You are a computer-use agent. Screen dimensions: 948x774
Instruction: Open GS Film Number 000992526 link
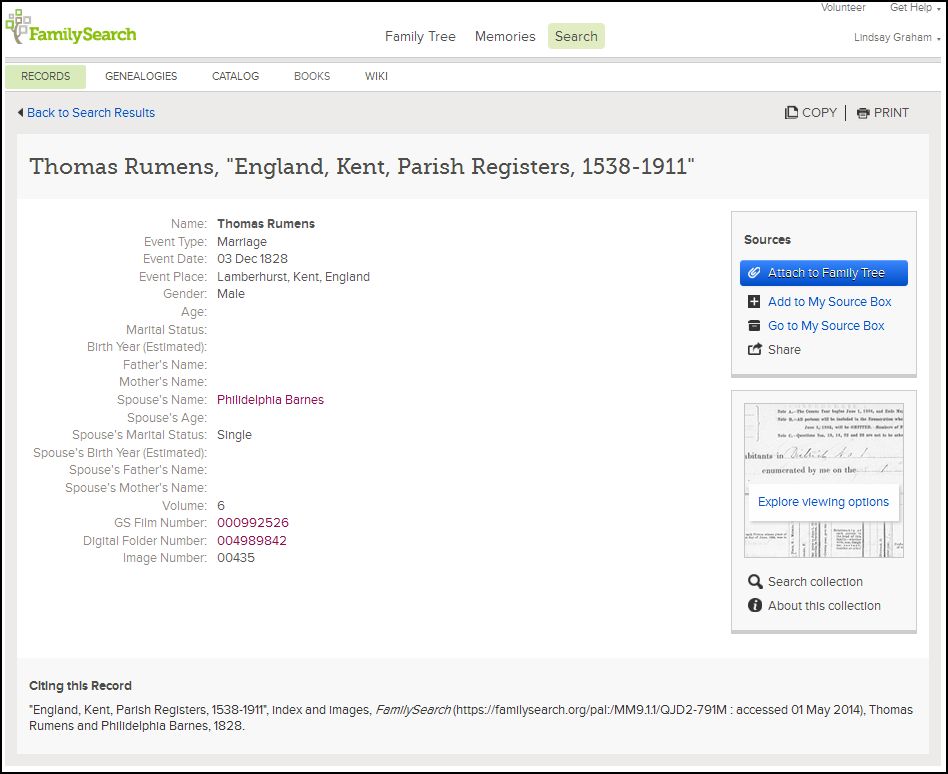tap(253, 522)
